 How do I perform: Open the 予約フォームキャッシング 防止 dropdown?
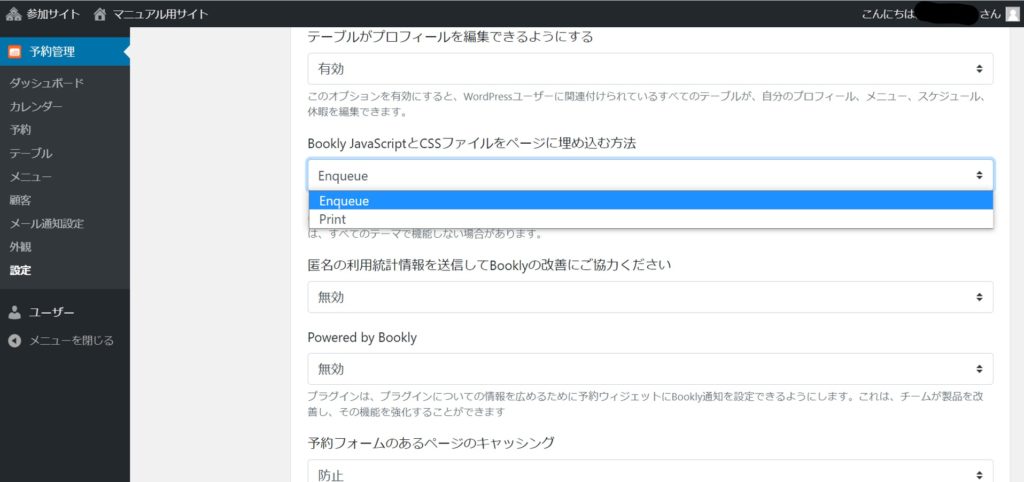click(650, 474)
